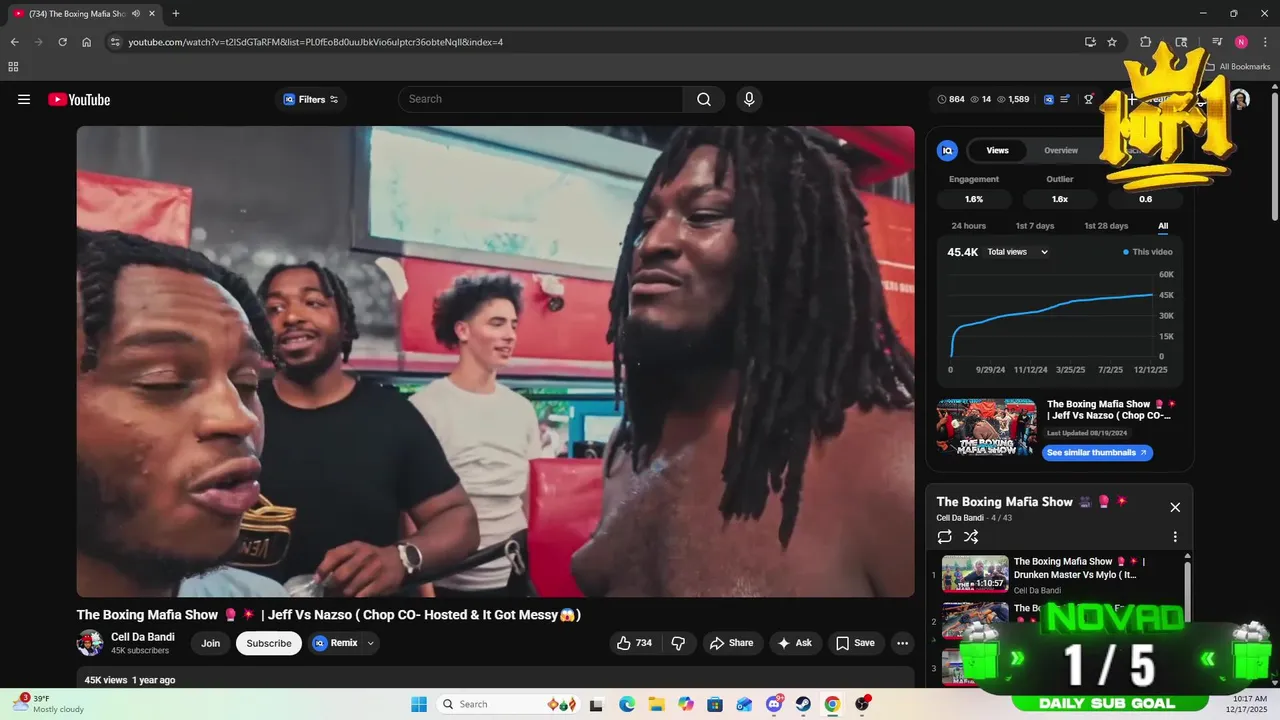This screenshot has height=720, width=1280.
Task: Open Discord from taskbar
Action: (774, 704)
